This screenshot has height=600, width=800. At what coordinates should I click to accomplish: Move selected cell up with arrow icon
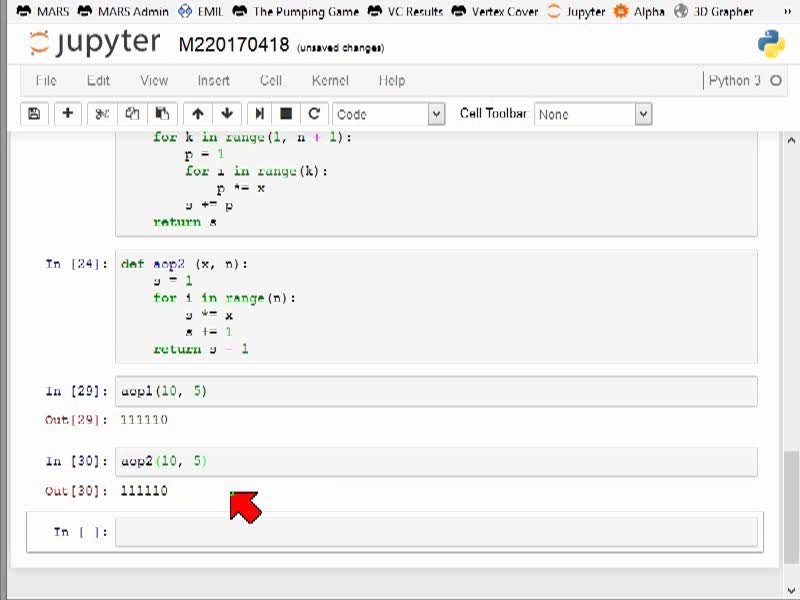tap(198, 113)
